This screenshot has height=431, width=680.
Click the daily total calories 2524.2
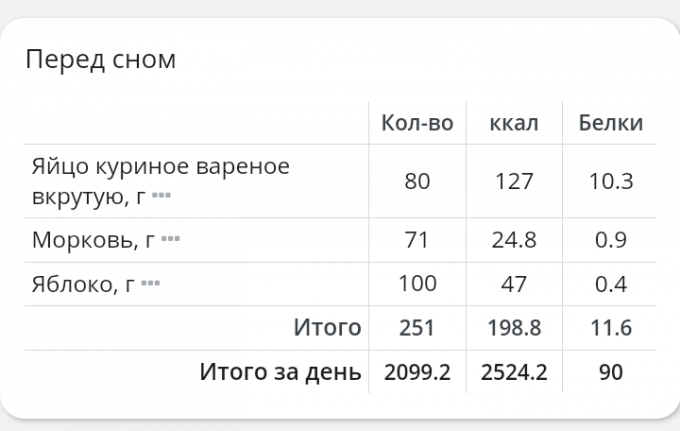[514, 372]
